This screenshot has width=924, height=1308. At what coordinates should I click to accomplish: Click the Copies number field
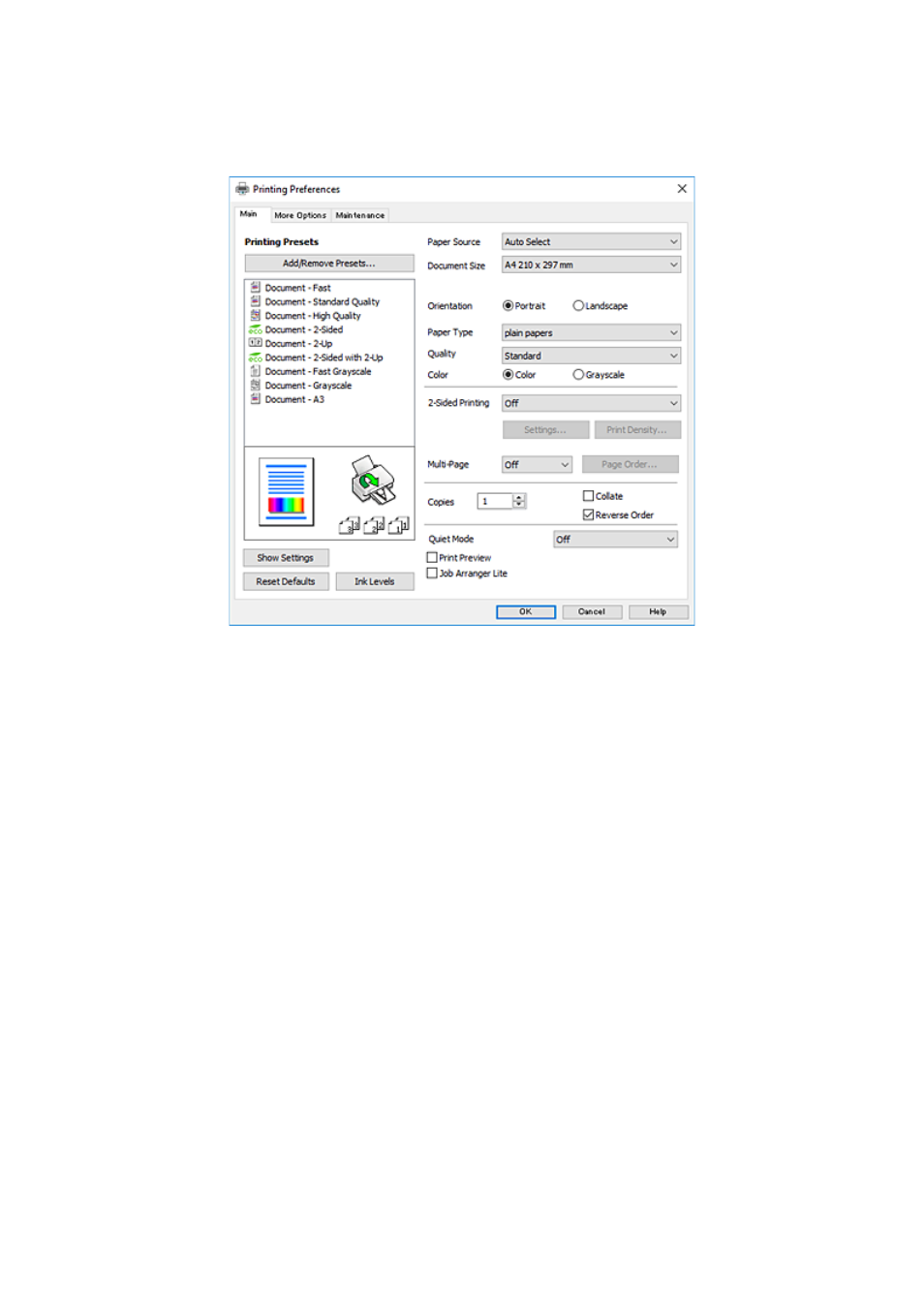point(495,501)
